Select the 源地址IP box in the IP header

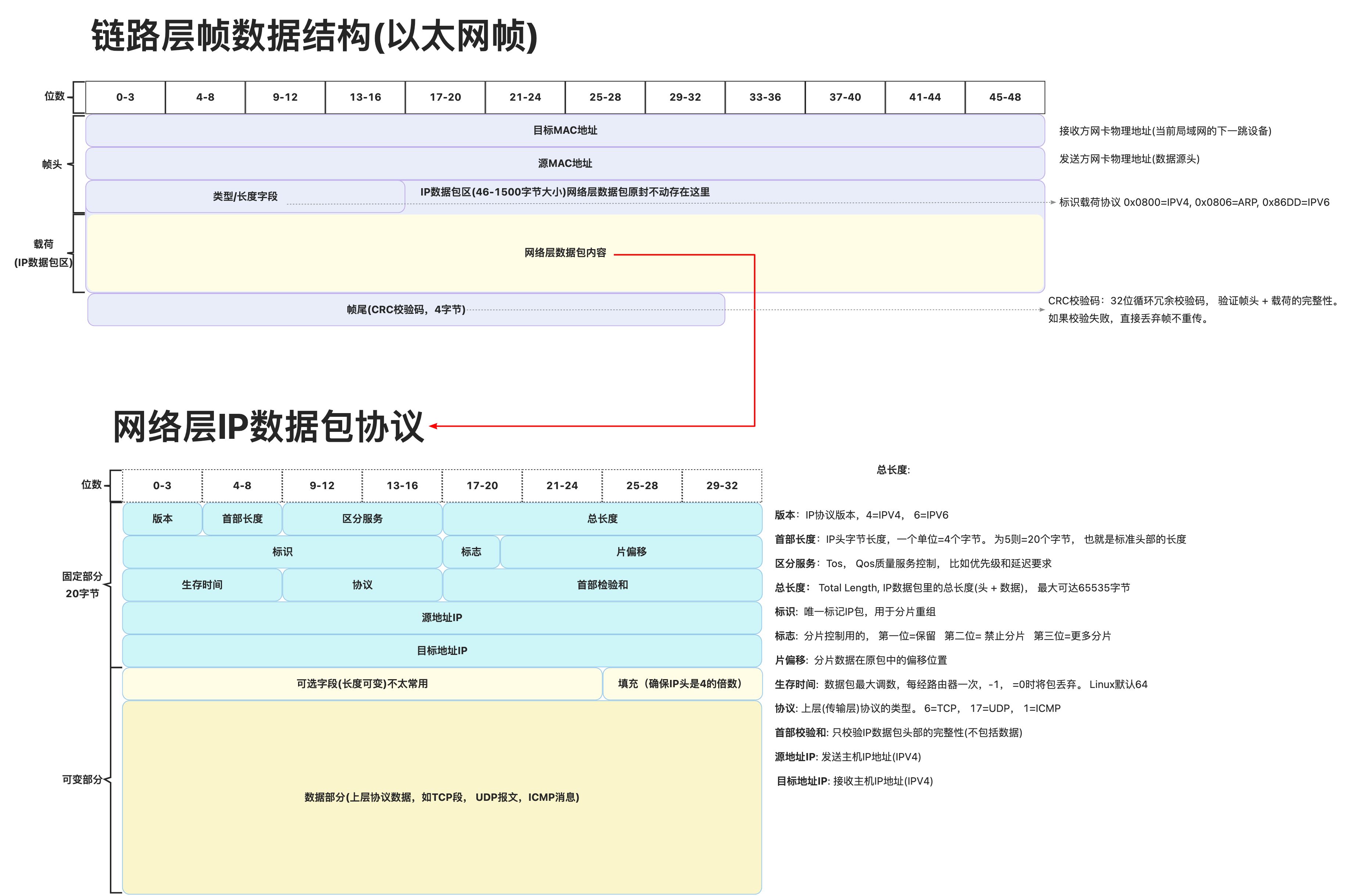(442, 618)
